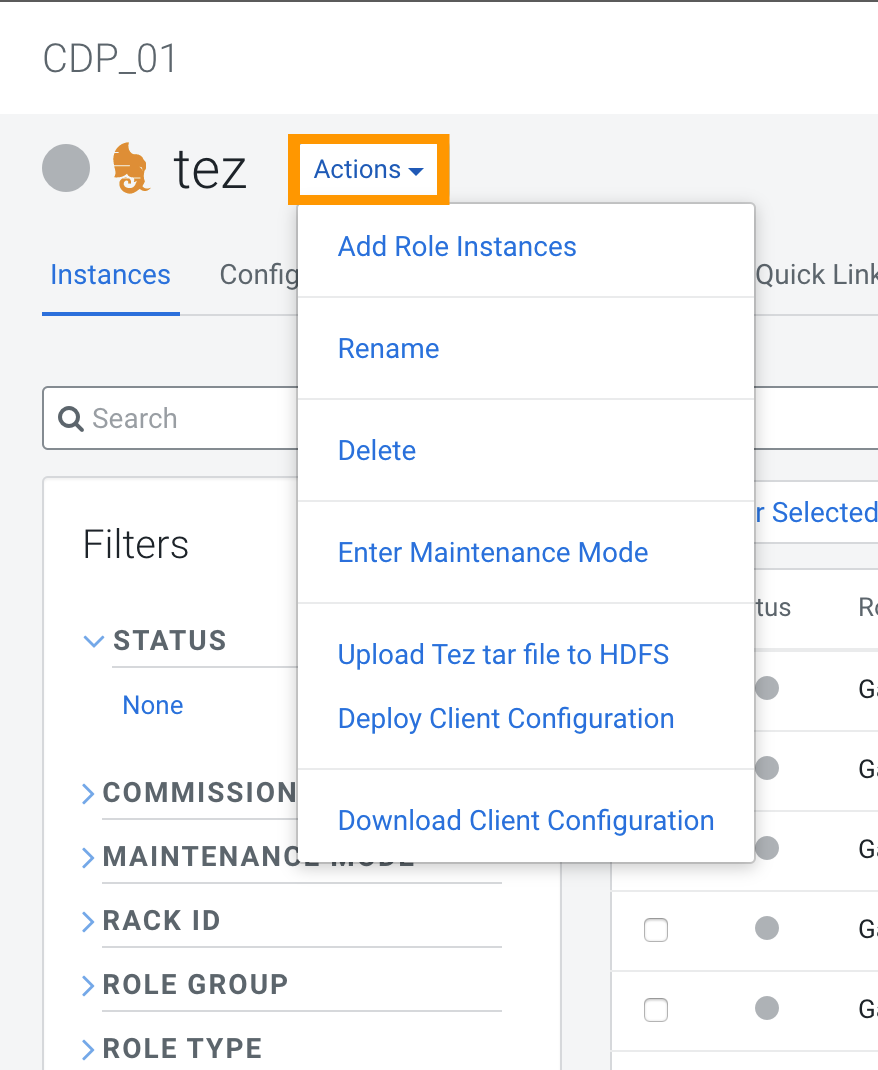Choose Add Role Instances from menu
878x1070 pixels.
coord(457,247)
